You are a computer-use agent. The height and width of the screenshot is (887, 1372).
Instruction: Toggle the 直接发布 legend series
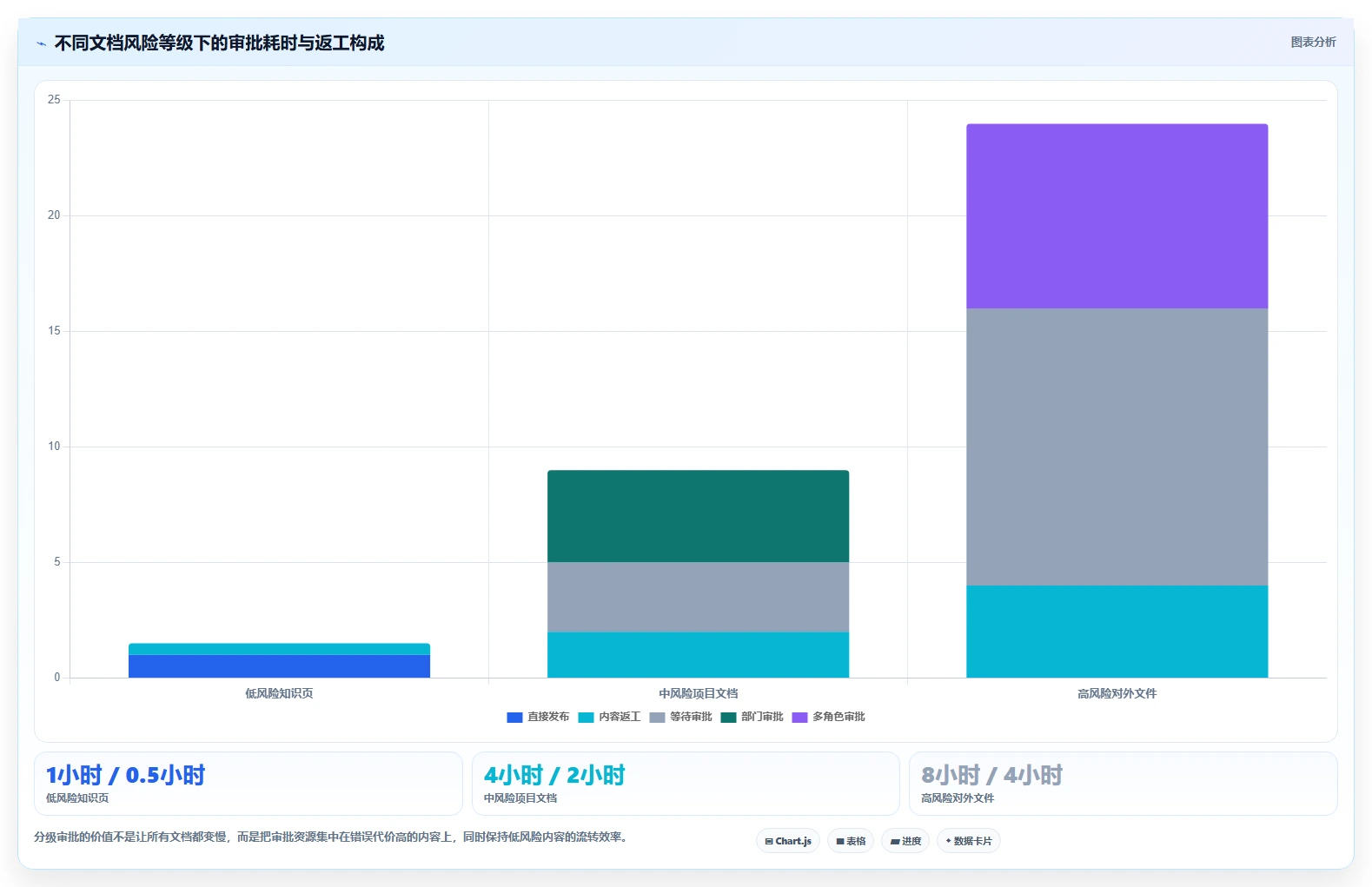tap(538, 717)
